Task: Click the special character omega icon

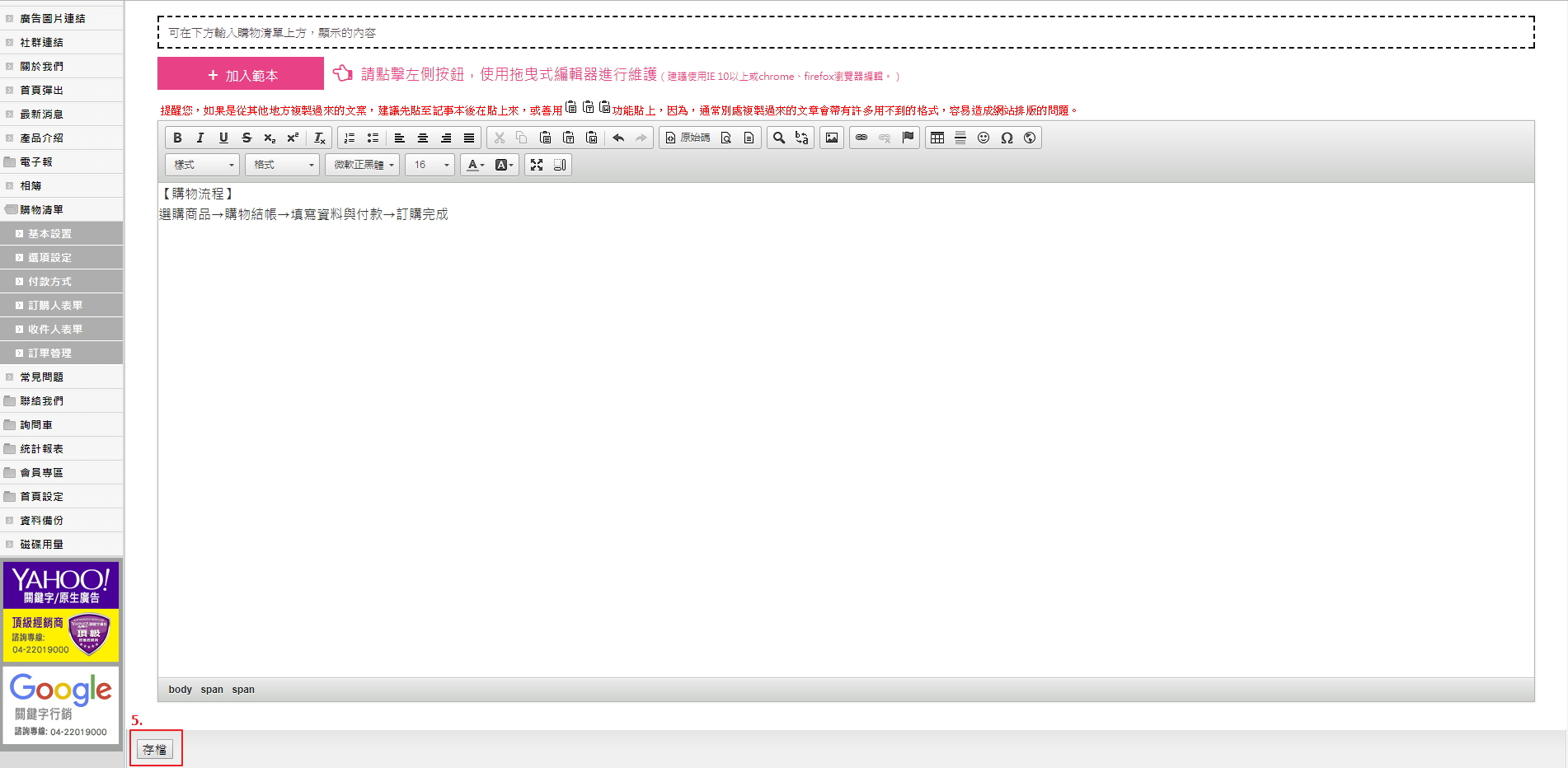Action: (1007, 138)
